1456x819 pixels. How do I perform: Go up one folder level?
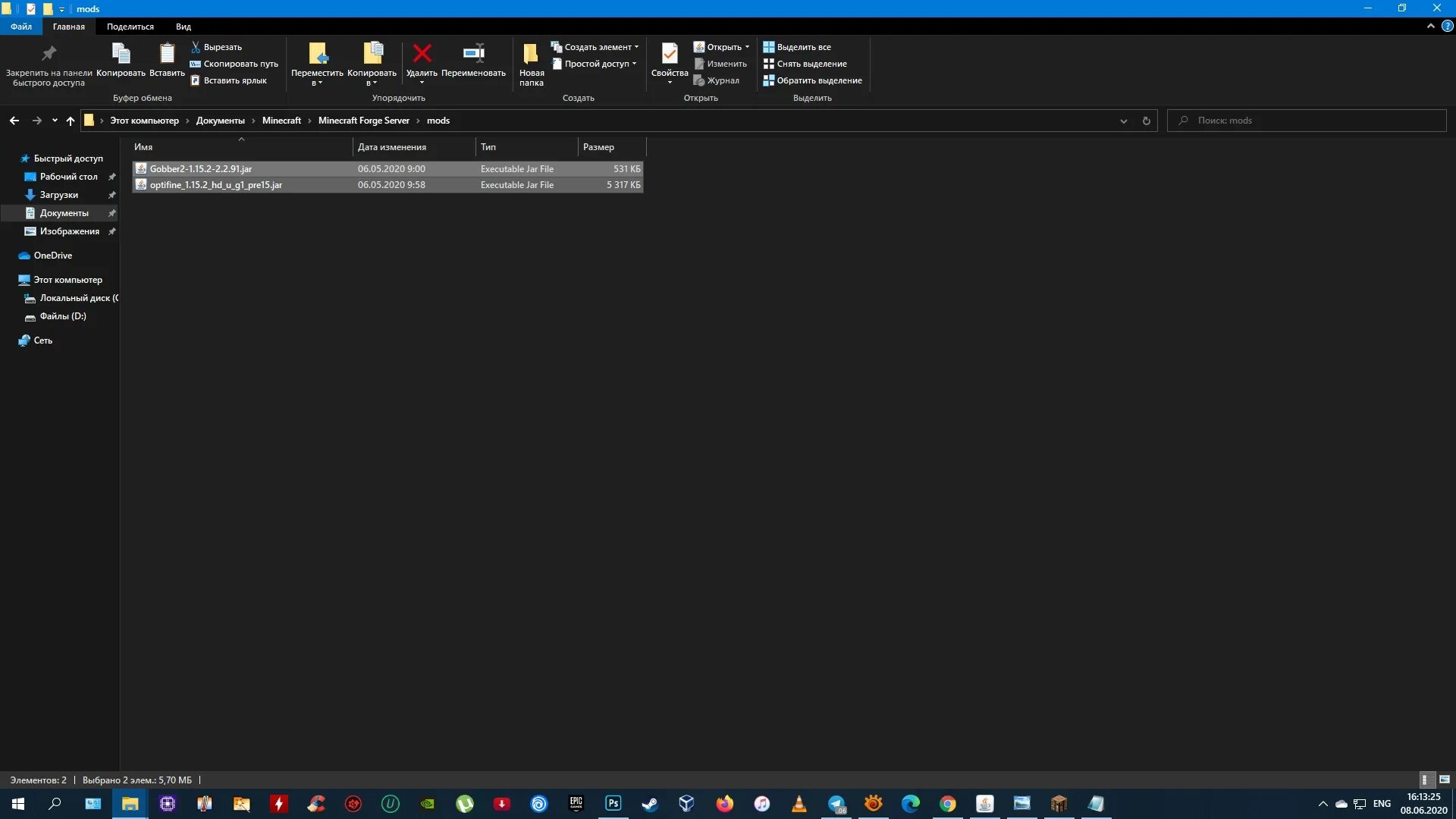click(71, 121)
